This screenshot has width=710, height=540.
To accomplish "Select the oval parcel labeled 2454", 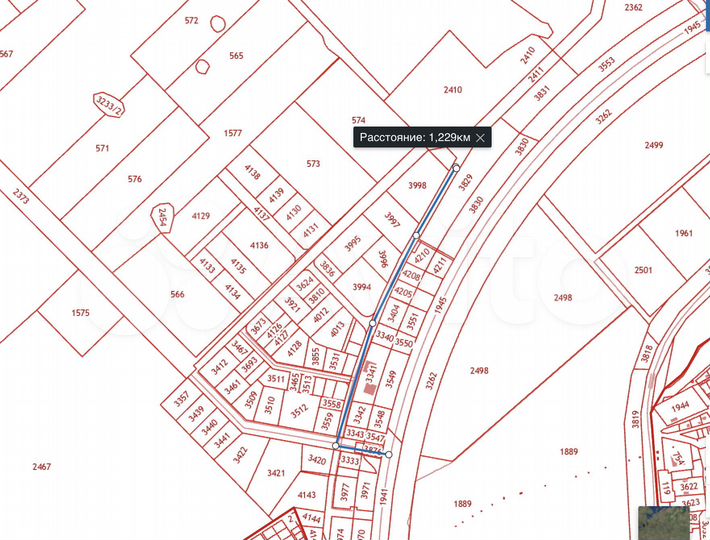I will click(x=163, y=218).
